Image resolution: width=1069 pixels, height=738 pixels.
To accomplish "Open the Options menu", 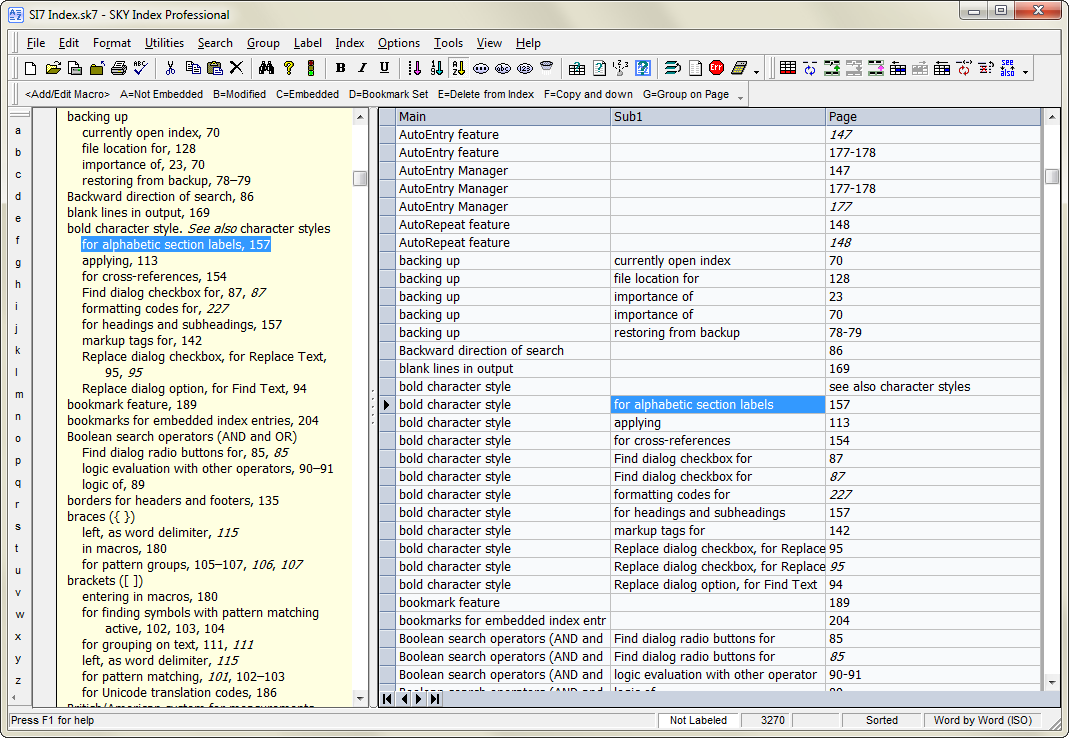I will click(399, 43).
